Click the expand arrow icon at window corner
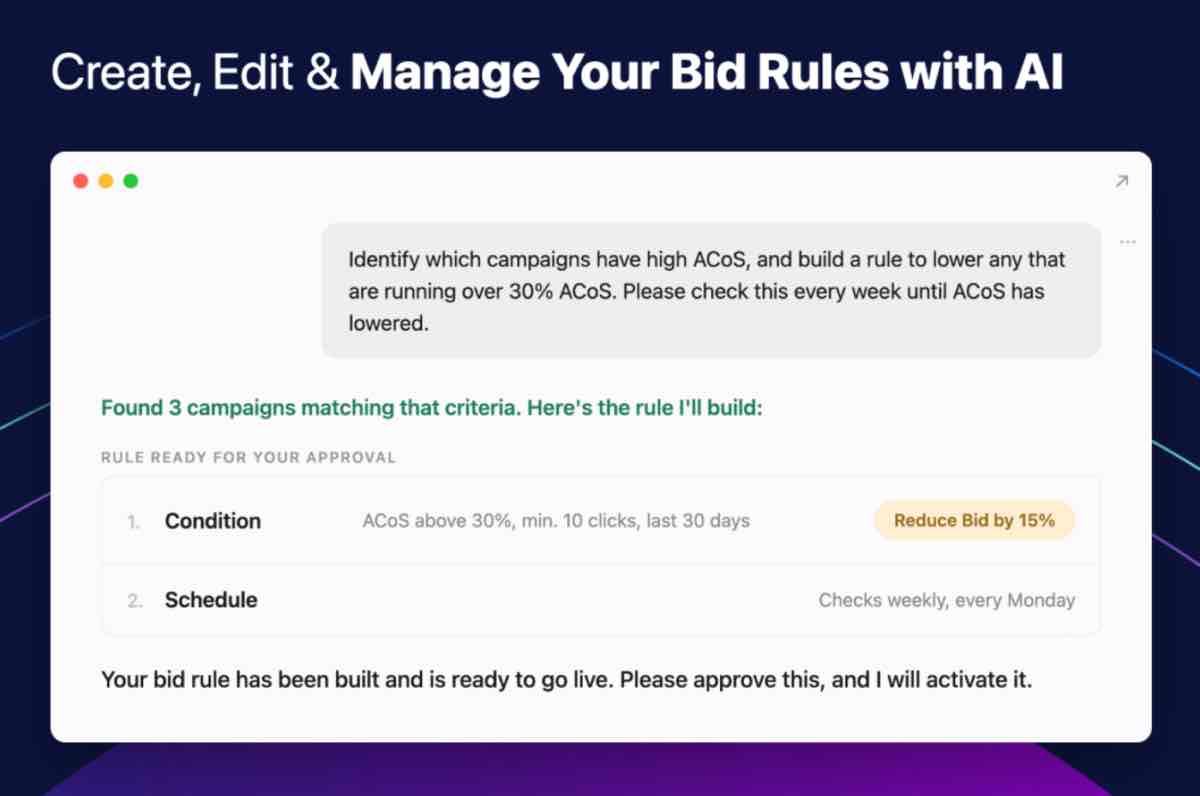The image size is (1200, 796). 1121,181
